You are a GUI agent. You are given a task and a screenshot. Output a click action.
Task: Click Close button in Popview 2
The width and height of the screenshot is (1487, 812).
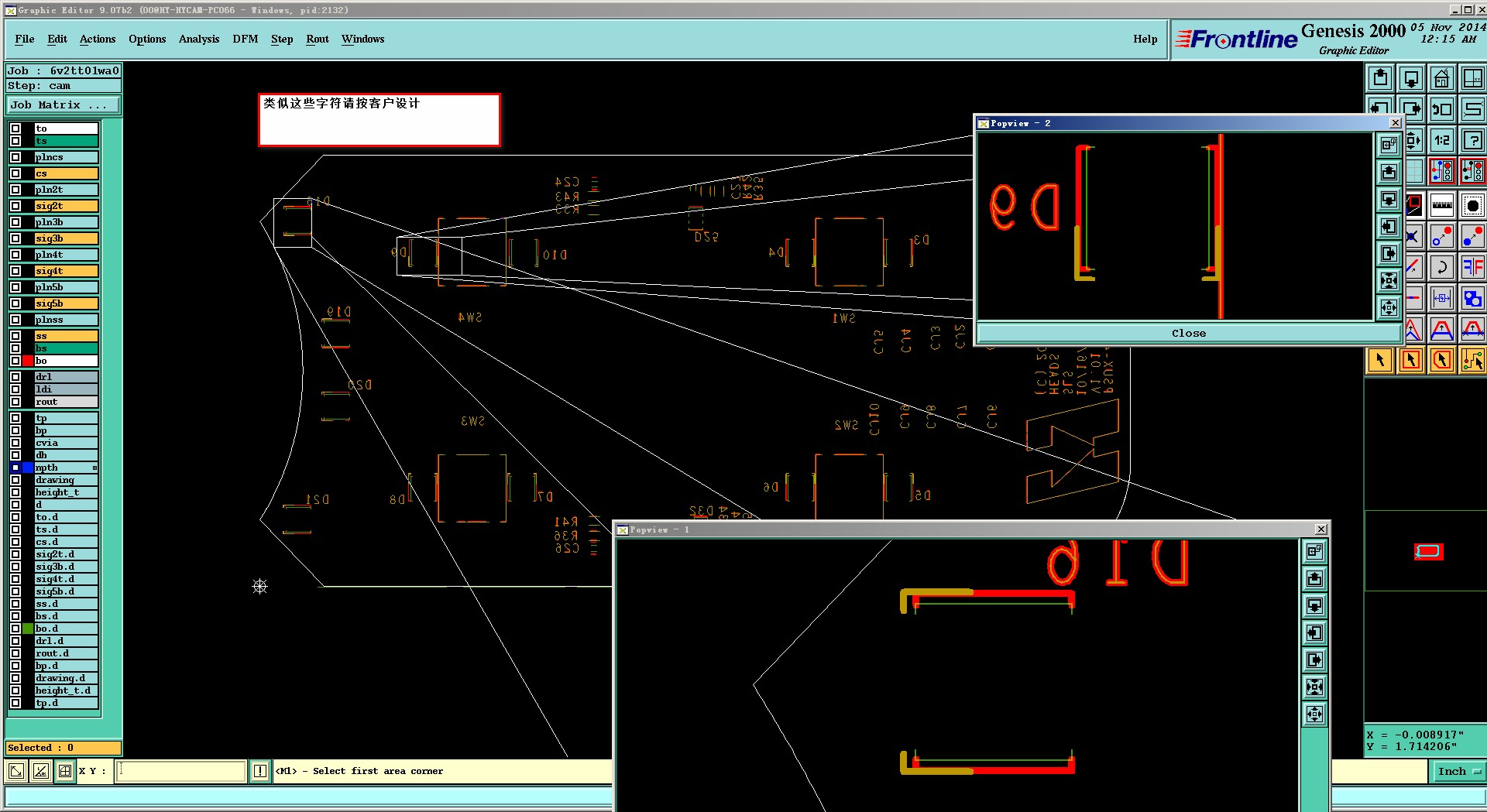[1189, 334]
